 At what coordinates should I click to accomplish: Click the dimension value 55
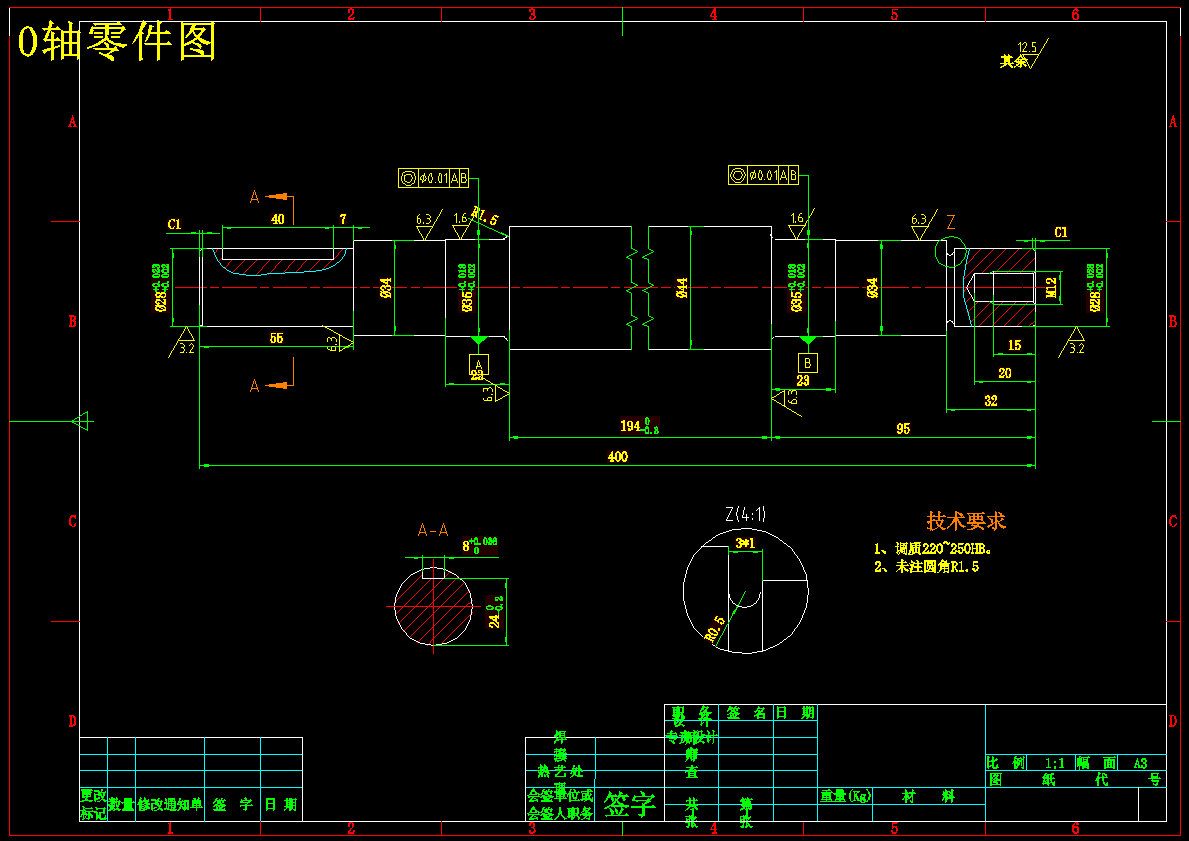click(x=276, y=338)
